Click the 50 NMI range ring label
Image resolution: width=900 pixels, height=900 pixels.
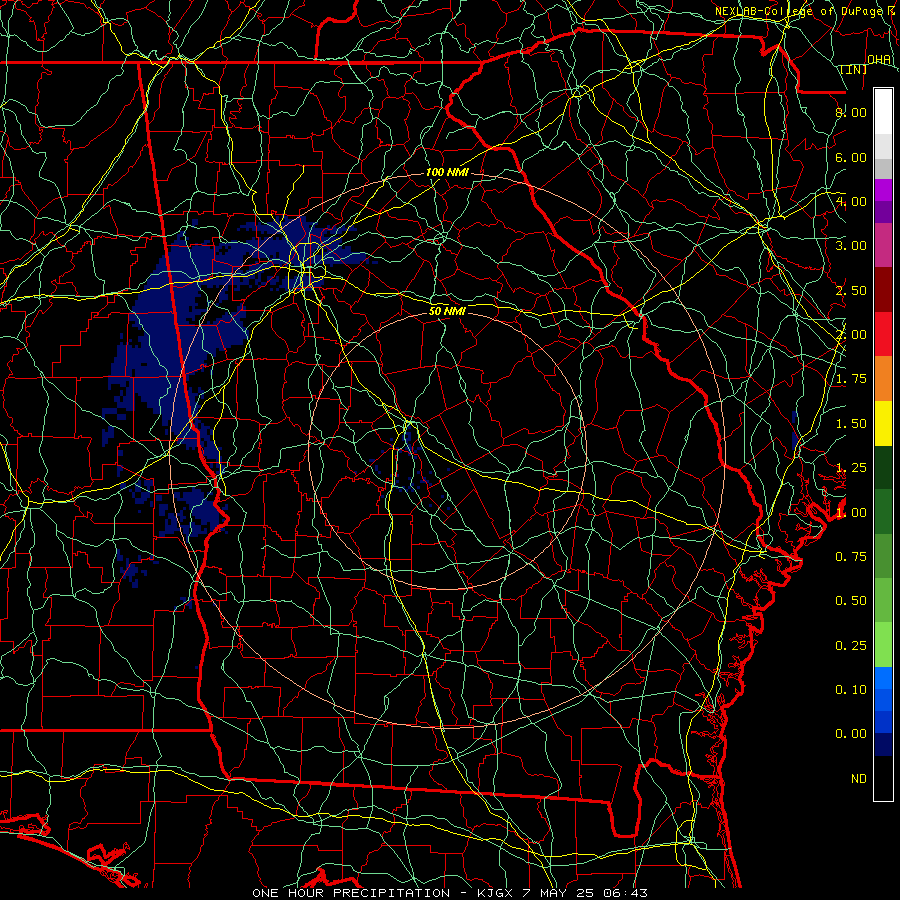tap(447, 311)
